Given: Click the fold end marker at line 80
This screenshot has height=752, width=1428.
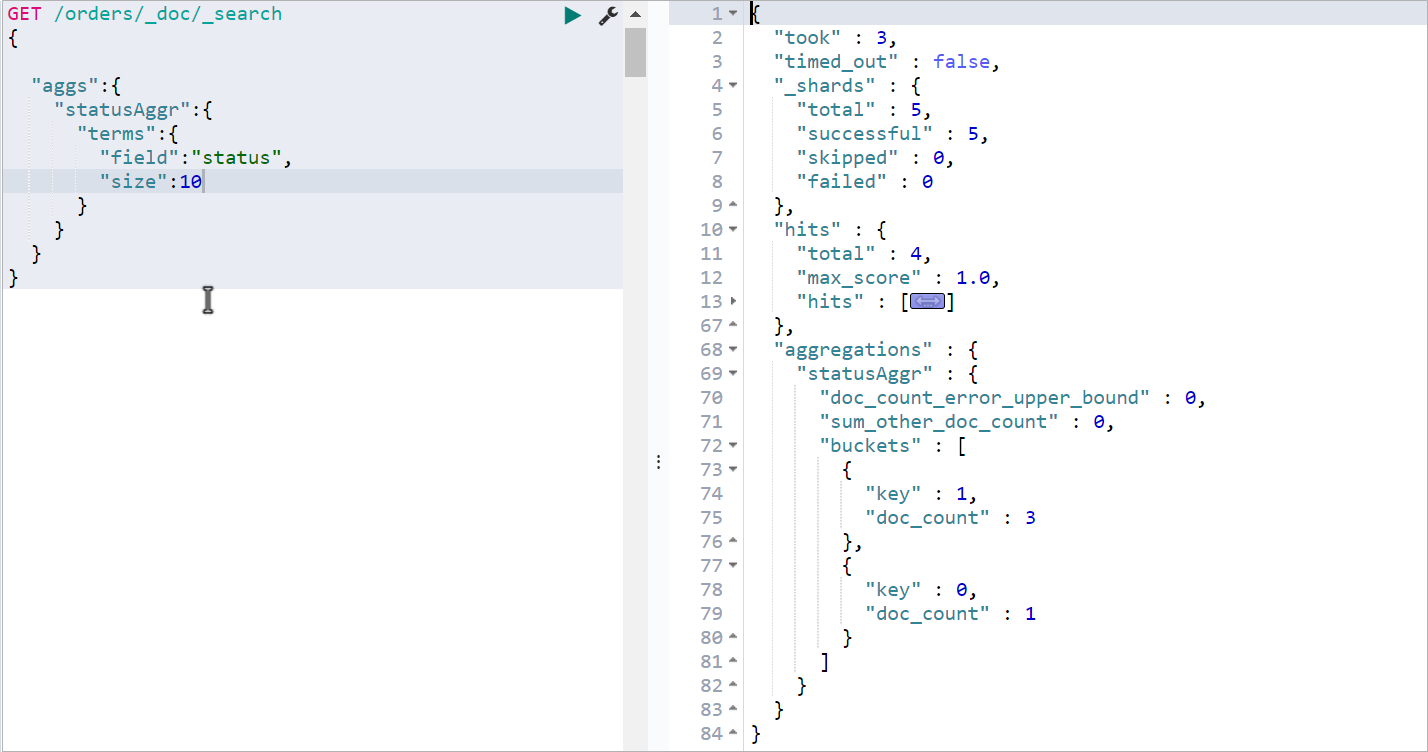Looking at the screenshot, I should 733,638.
